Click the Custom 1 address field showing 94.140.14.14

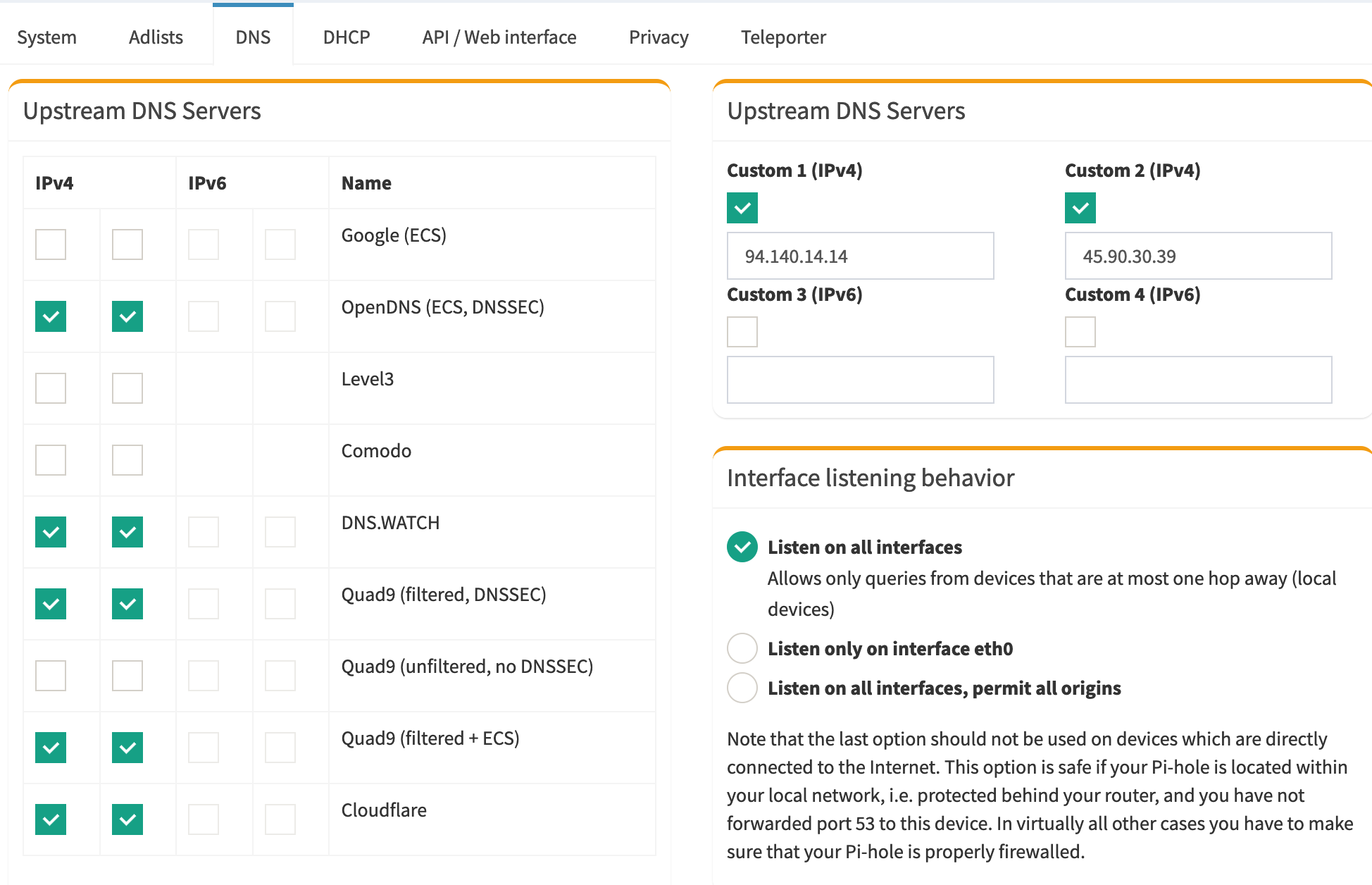pos(860,256)
